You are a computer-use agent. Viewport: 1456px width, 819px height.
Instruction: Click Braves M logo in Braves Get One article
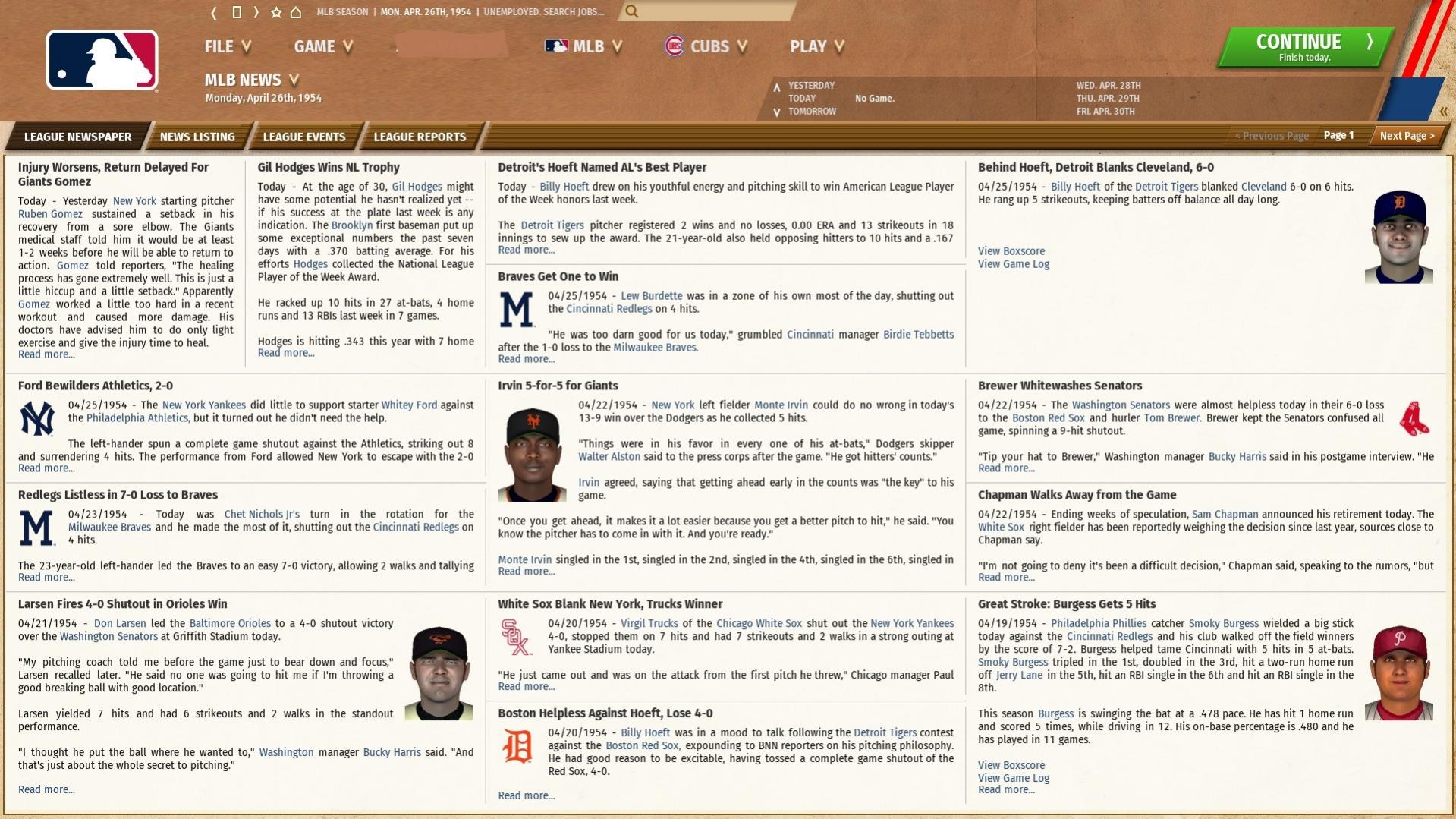(517, 310)
